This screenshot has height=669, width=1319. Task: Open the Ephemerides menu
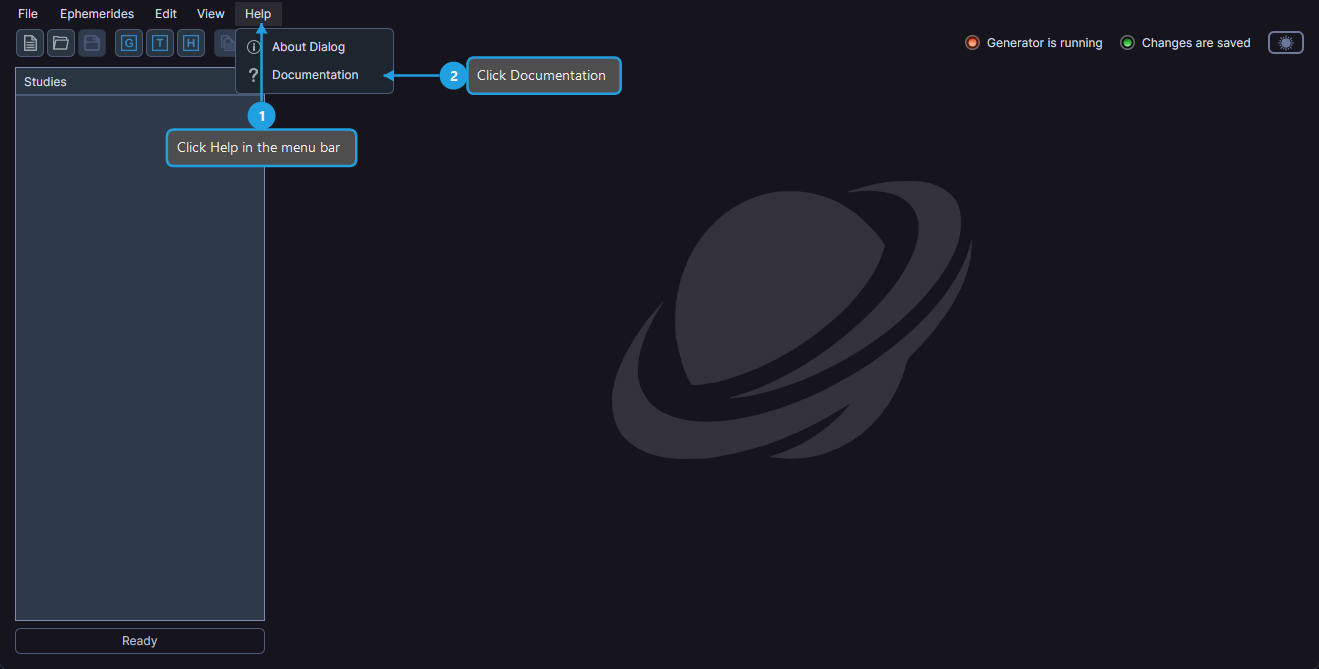tap(97, 14)
